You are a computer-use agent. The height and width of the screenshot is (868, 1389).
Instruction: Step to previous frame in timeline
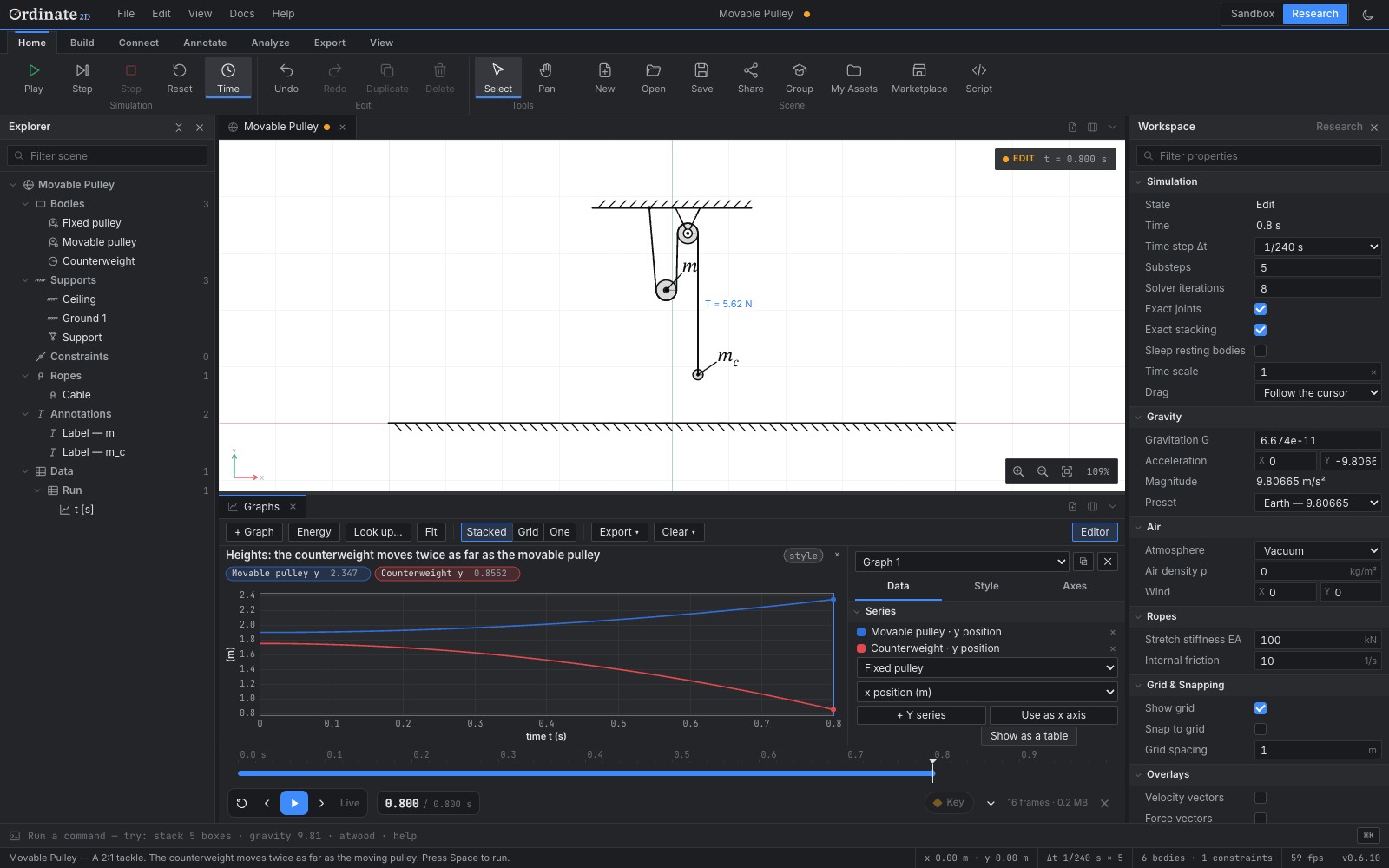click(267, 803)
